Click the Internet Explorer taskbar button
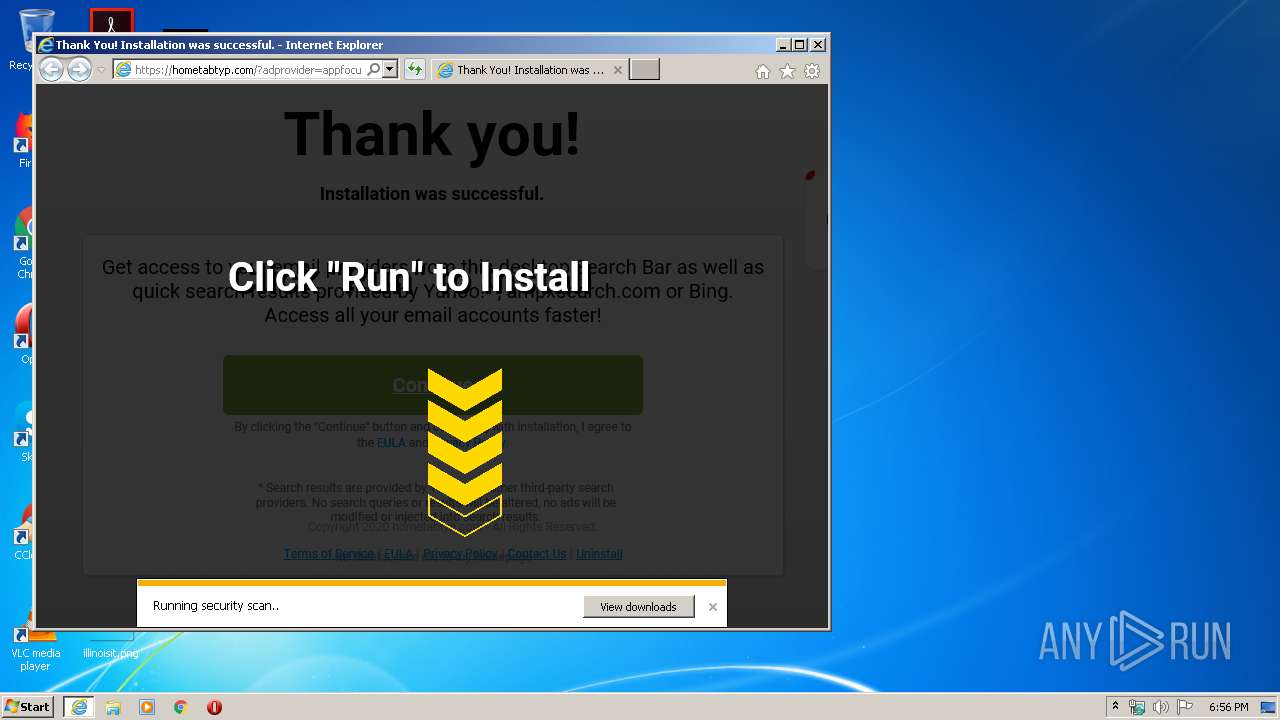1280x720 pixels. pyautogui.click(x=79, y=707)
